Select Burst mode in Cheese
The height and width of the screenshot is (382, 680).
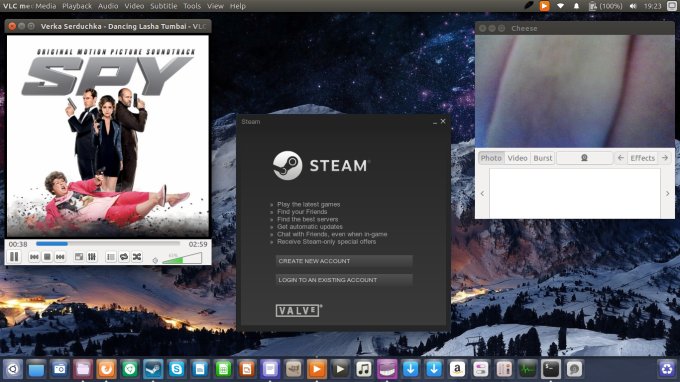(543, 158)
